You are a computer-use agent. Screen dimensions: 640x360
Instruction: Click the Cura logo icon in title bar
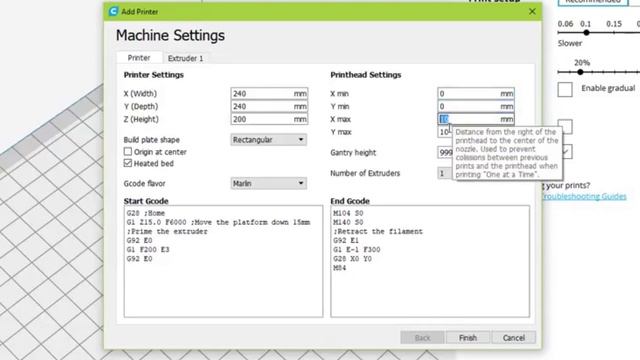tap(113, 11)
